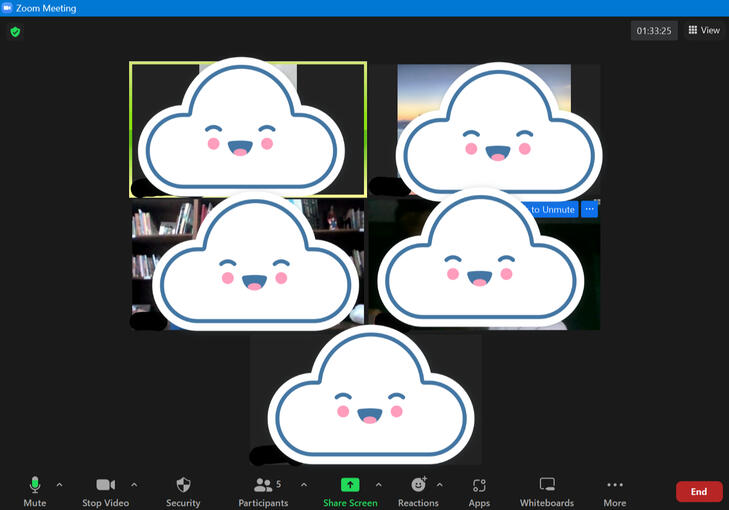
Task: Expand the arrow beside Participants
Action: click(295, 485)
